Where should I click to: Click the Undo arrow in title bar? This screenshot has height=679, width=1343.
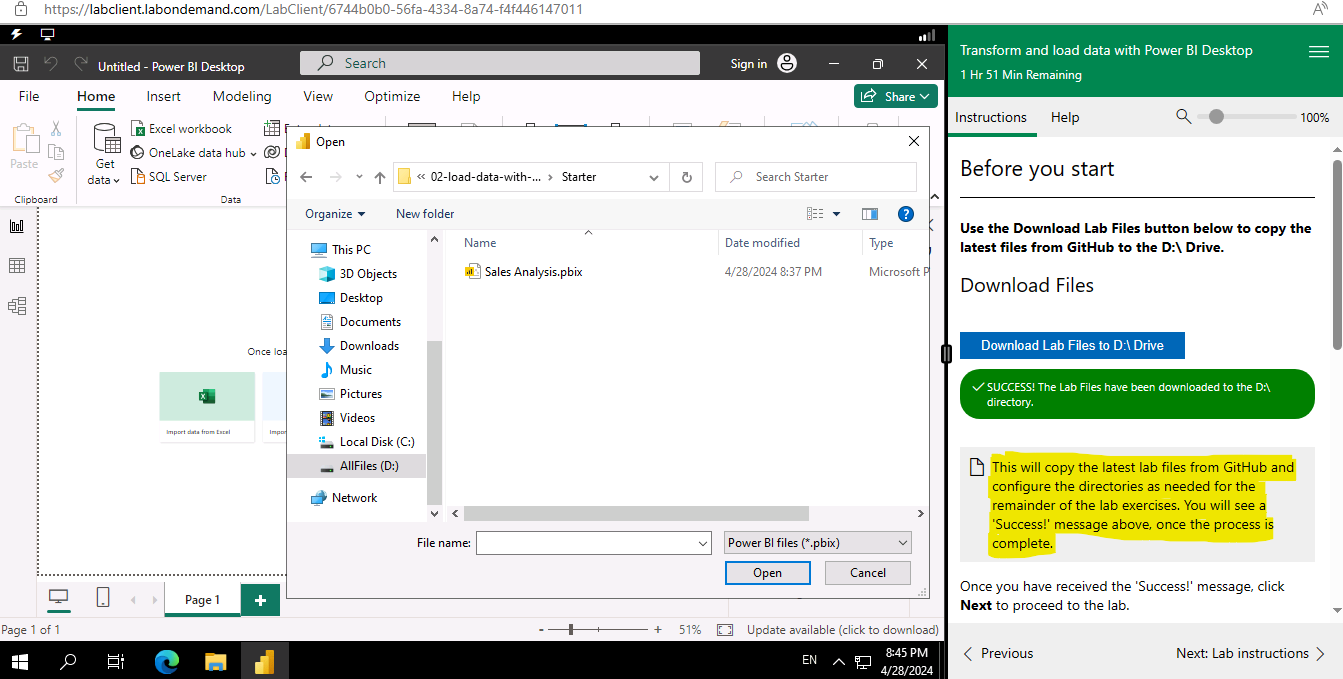tap(51, 64)
